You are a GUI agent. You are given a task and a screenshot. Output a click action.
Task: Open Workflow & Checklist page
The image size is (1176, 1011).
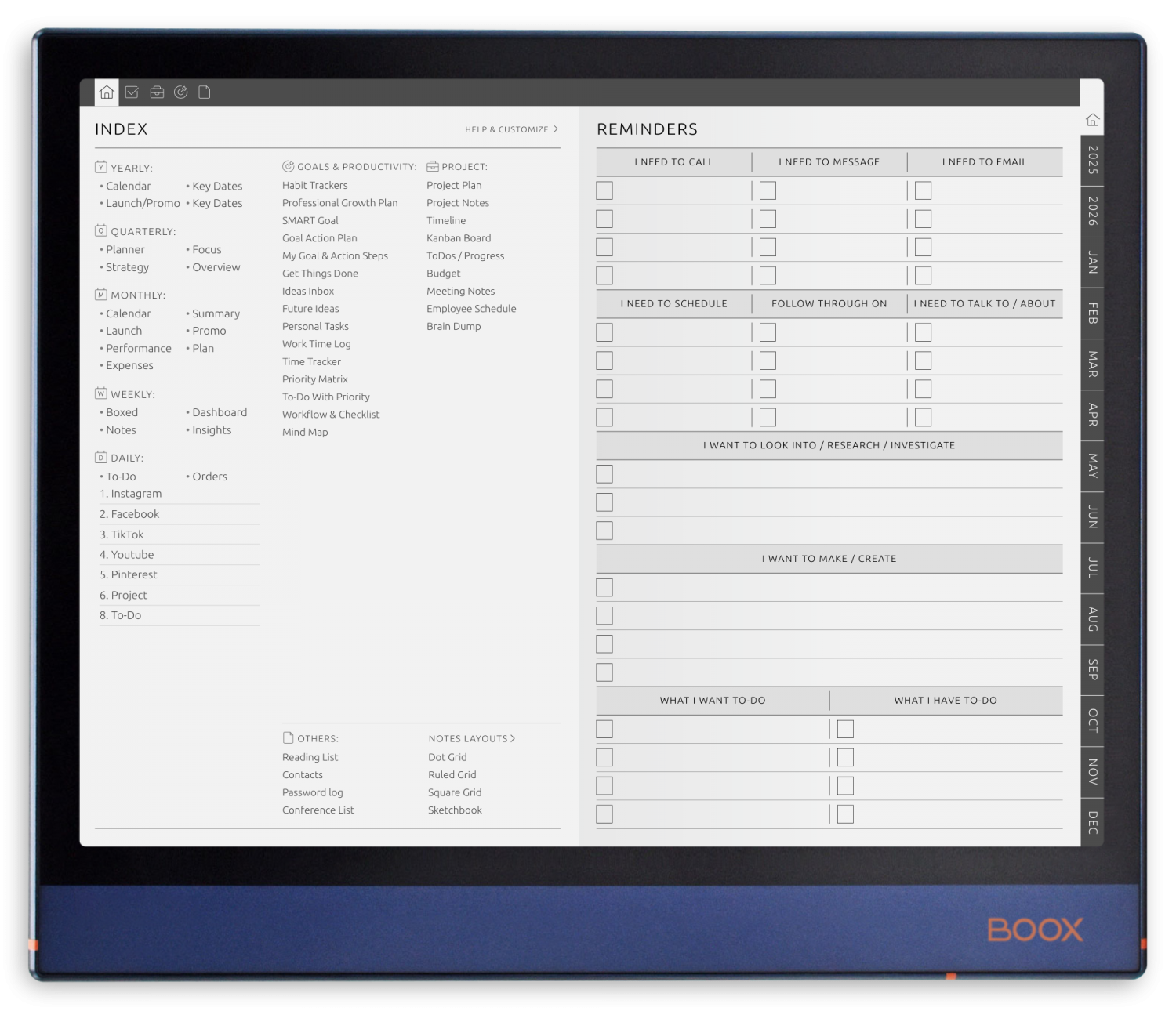click(x=330, y=415)
